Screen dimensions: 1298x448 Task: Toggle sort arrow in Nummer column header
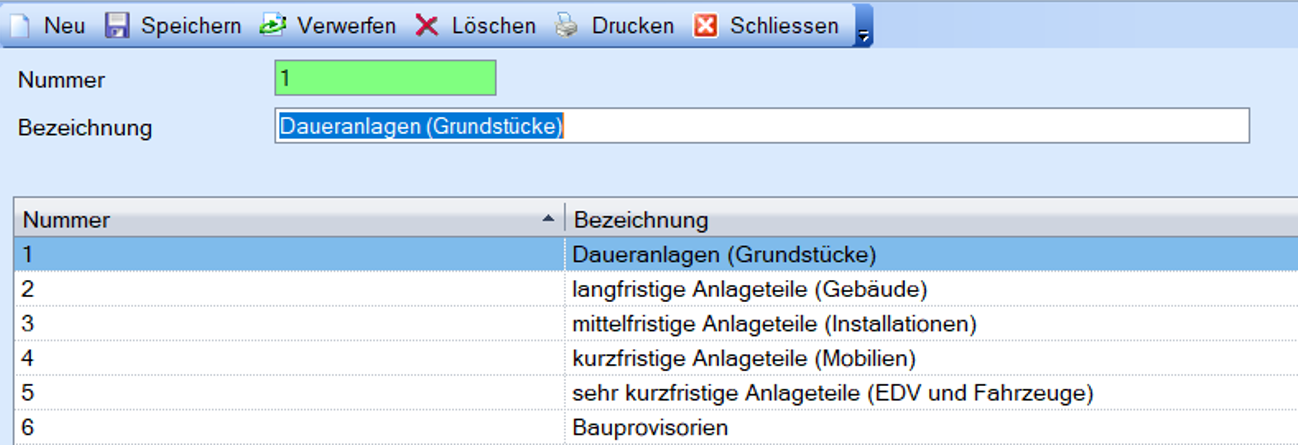click(x=547, y=219)
